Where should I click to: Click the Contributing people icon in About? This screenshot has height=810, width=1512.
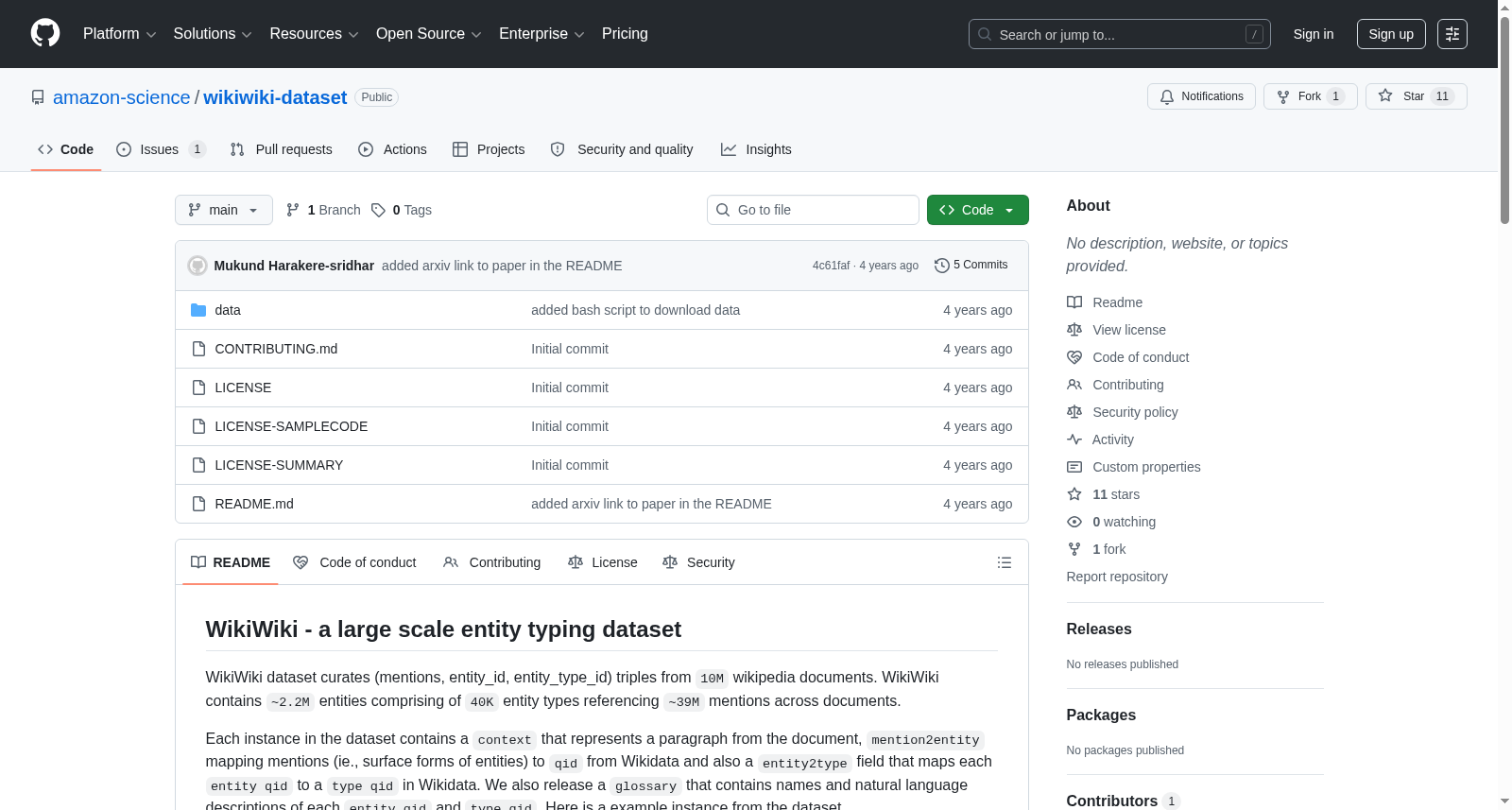1074,385
